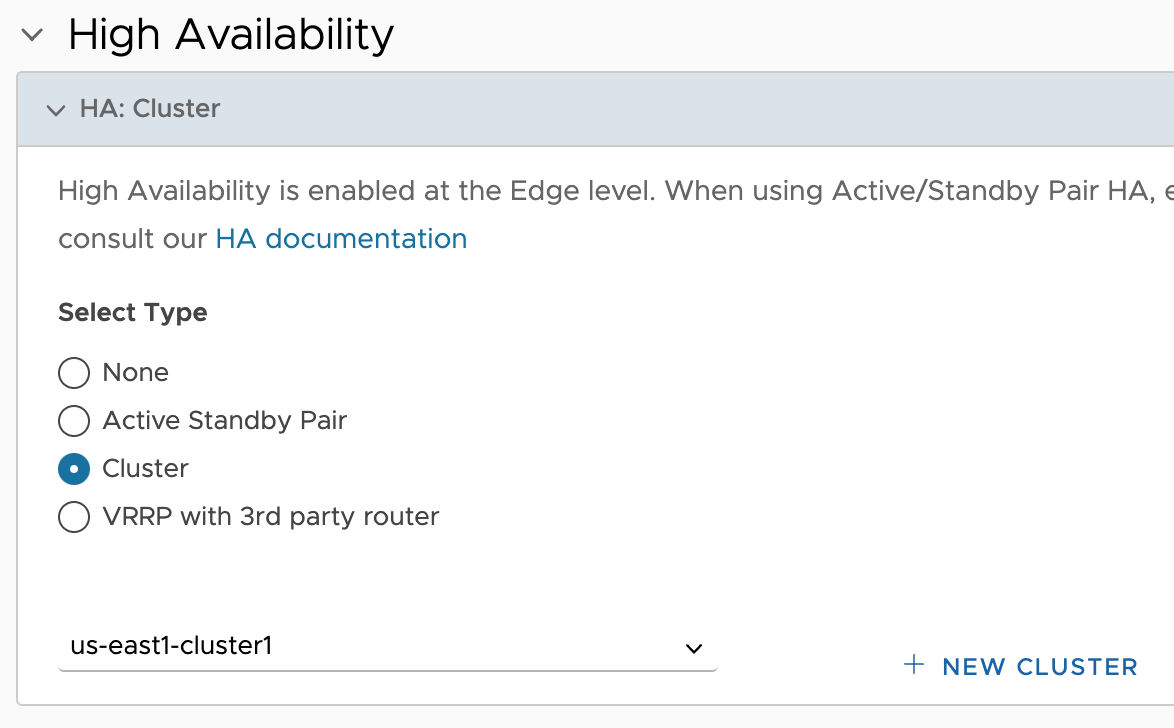Click the cluster selector's down arrow
The height and width of the screenshot is (728, 1174).
[694, 649]
